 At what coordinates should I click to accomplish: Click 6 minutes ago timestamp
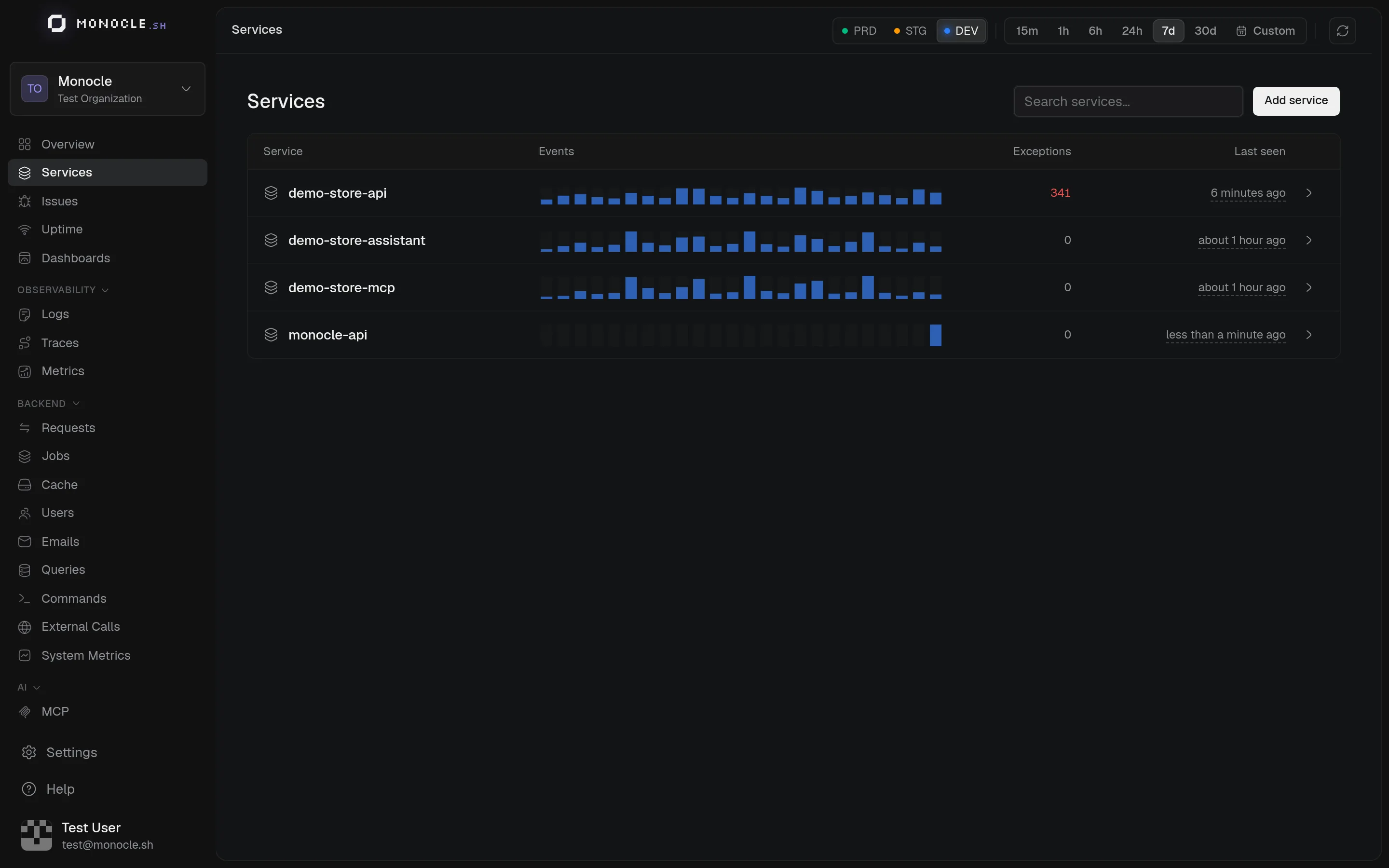click(x=1248, y=193)
